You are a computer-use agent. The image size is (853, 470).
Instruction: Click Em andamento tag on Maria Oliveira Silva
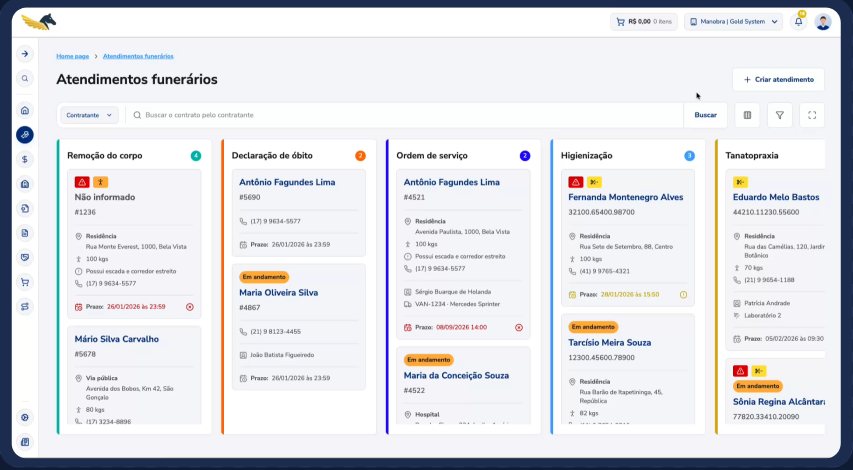tap(264, 277)
